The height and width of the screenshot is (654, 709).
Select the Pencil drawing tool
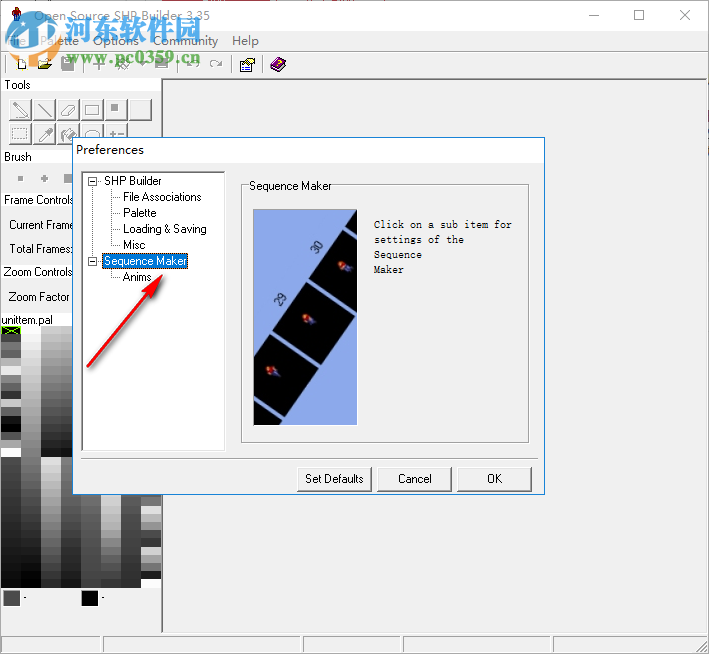pyautogui.click(x=20, y=110)
